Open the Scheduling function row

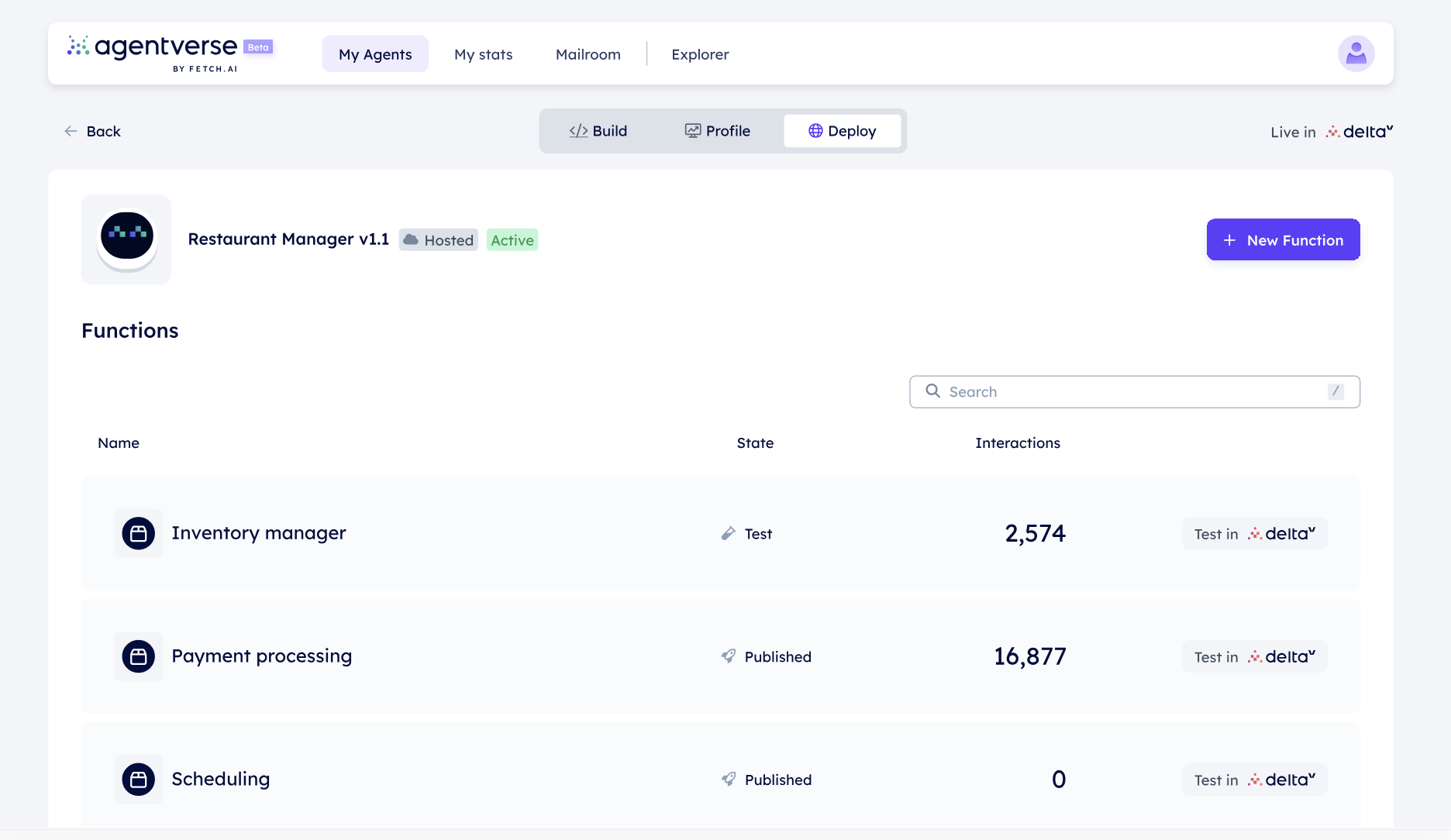pyautogui.click(x=721, y=776)
